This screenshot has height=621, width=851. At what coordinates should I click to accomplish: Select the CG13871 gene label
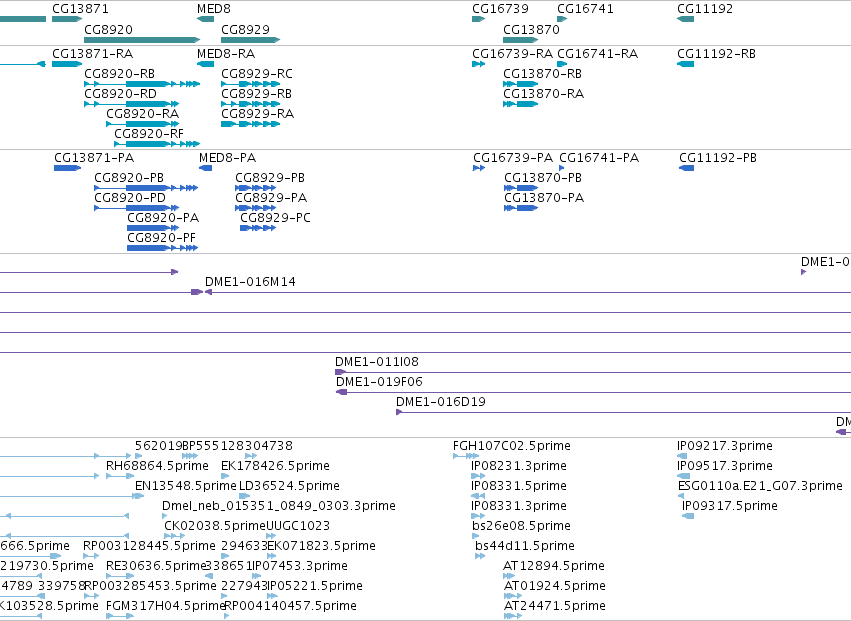(80, 9)
